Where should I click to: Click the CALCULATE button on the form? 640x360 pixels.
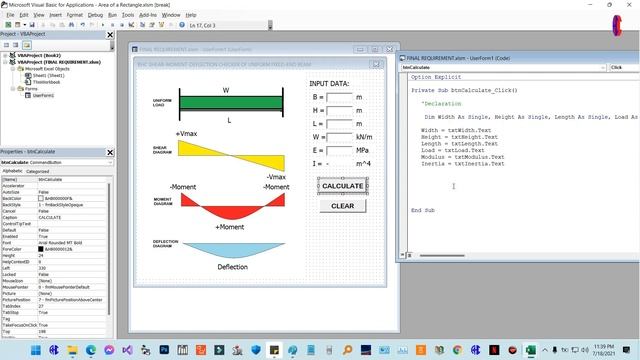tap(343, 186)
